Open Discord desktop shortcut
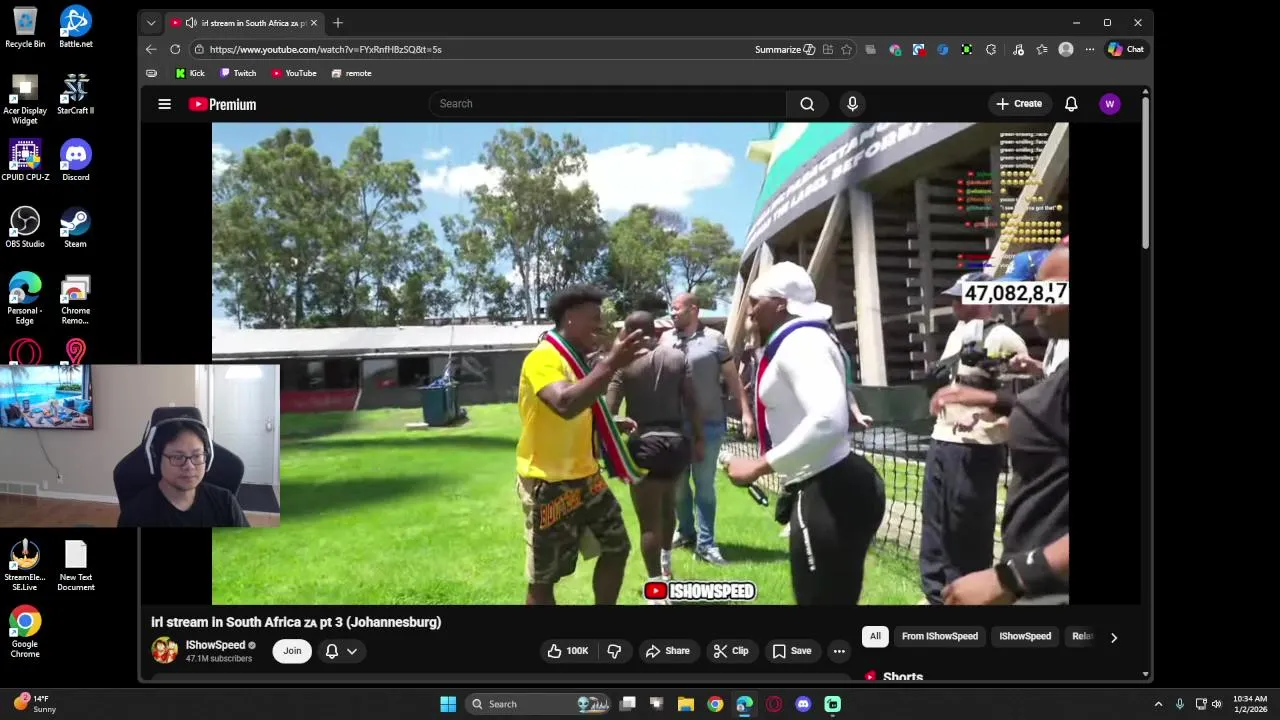 [76, 161]
